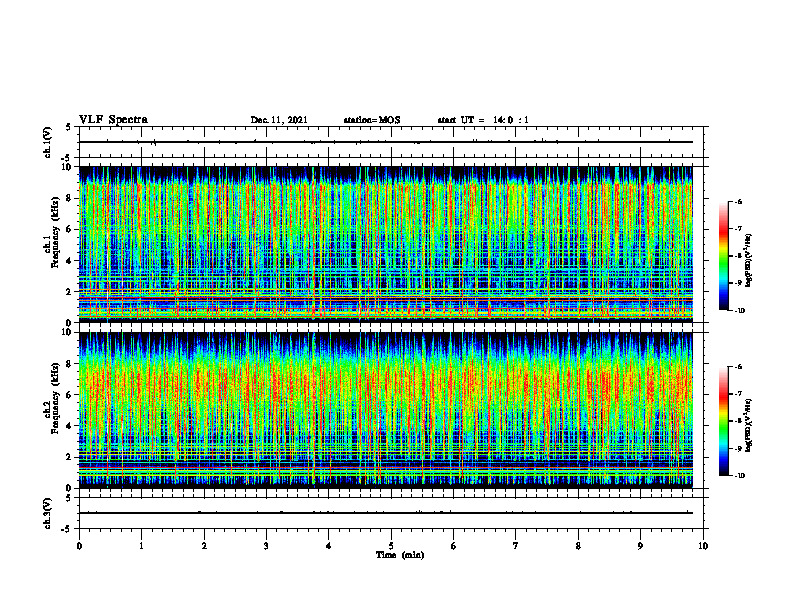The image size is (792, 612).
Task: Click the '3' tick on the time axis
Action: point(266,546)
